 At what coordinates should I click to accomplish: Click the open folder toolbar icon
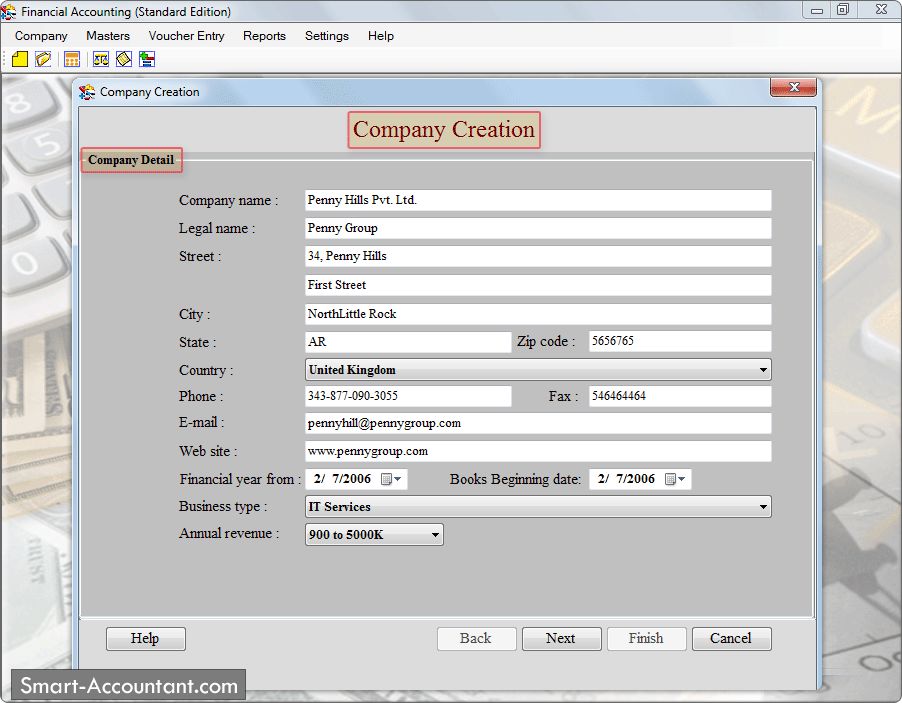43,59
